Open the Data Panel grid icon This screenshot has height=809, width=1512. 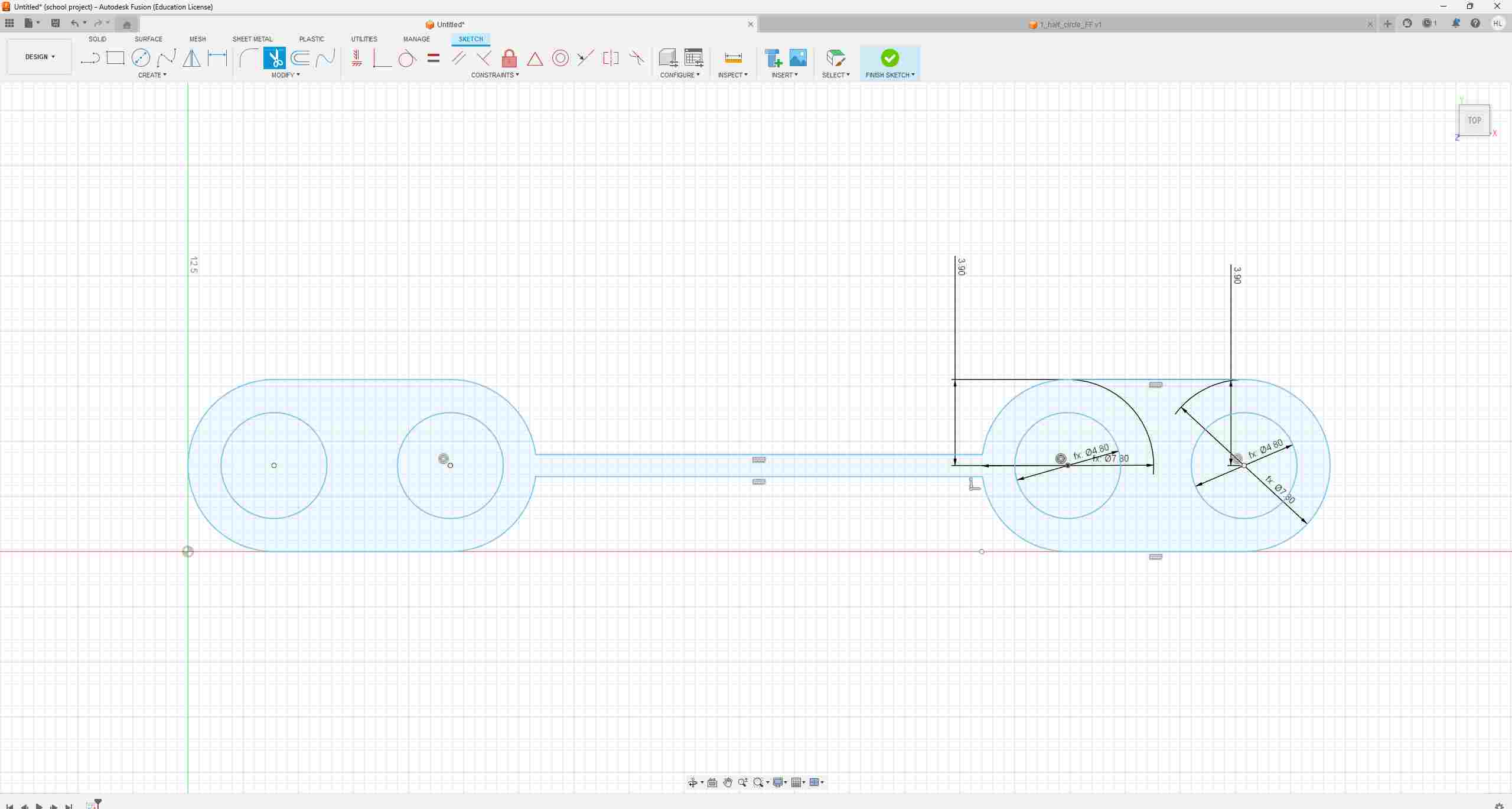pos(9,23)
